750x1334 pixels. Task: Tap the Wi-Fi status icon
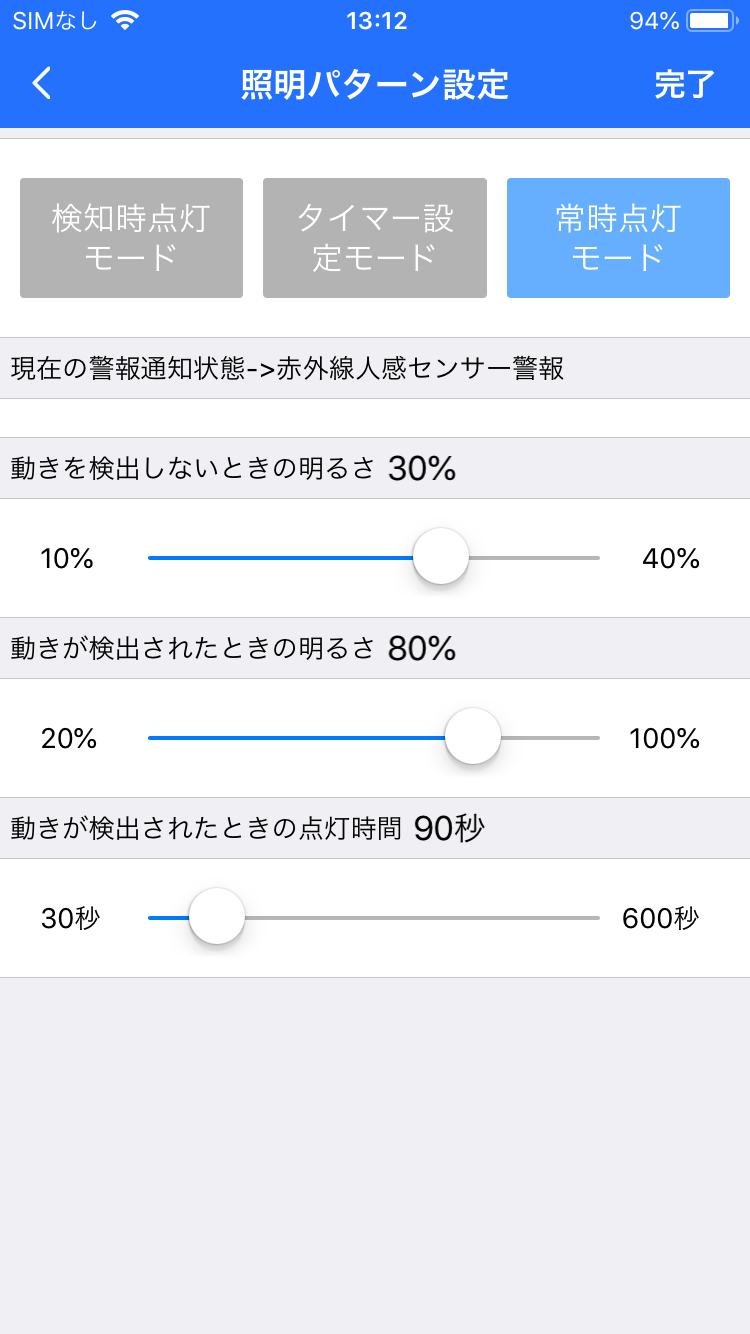(x=125, y=21)
